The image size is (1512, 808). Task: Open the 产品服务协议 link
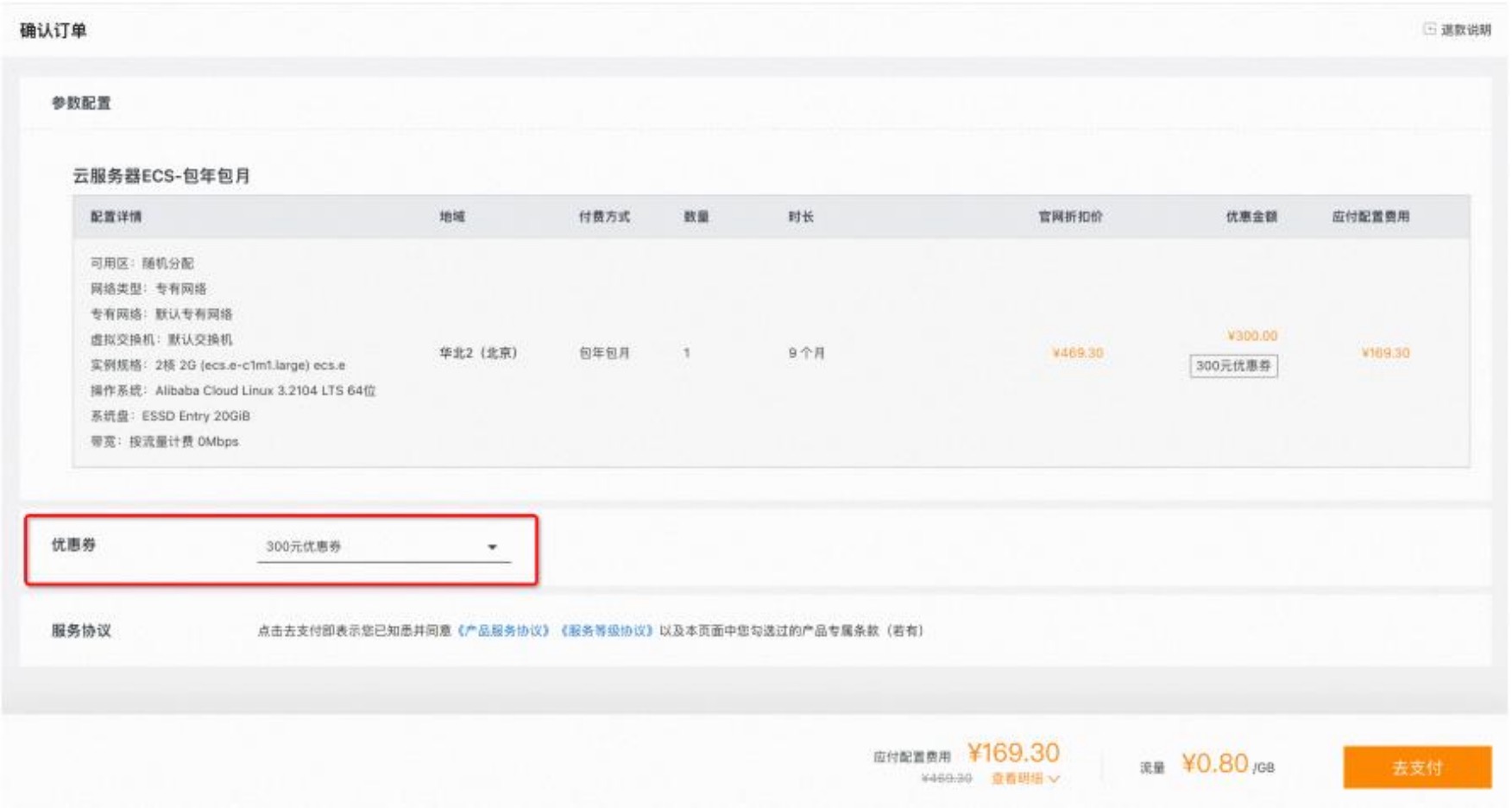504,631
